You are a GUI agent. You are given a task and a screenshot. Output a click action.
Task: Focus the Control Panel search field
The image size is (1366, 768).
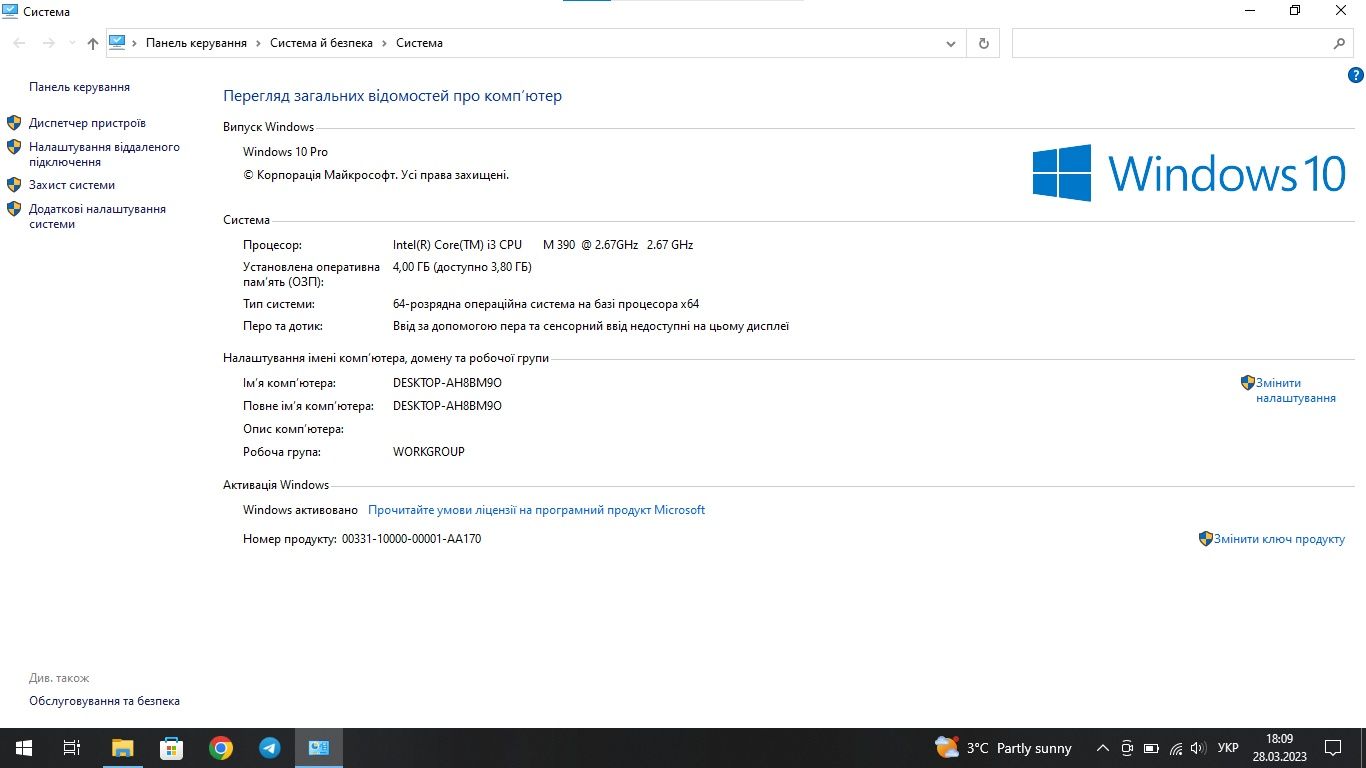[1171, 43]
